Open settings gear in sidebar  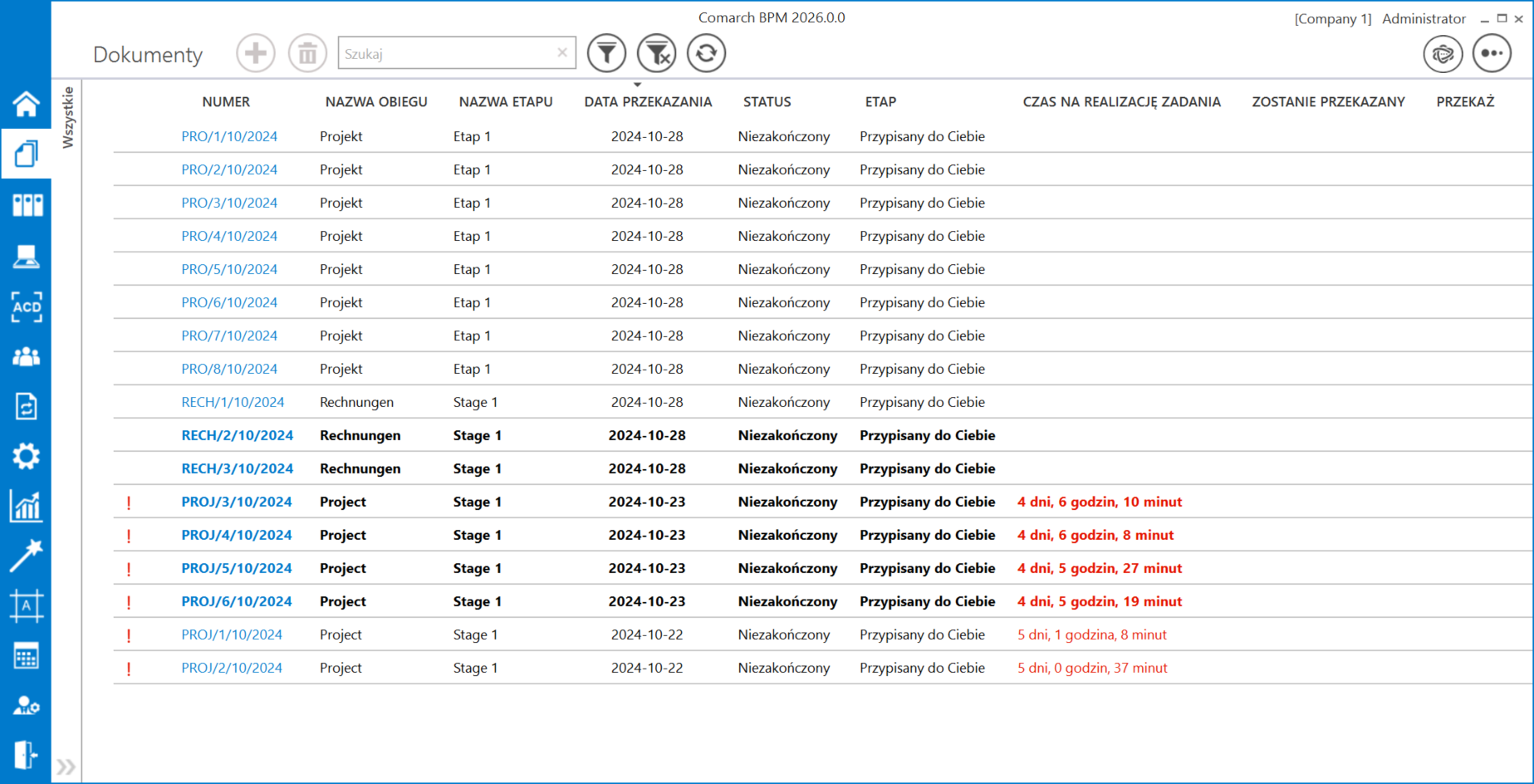coord(26,456)
